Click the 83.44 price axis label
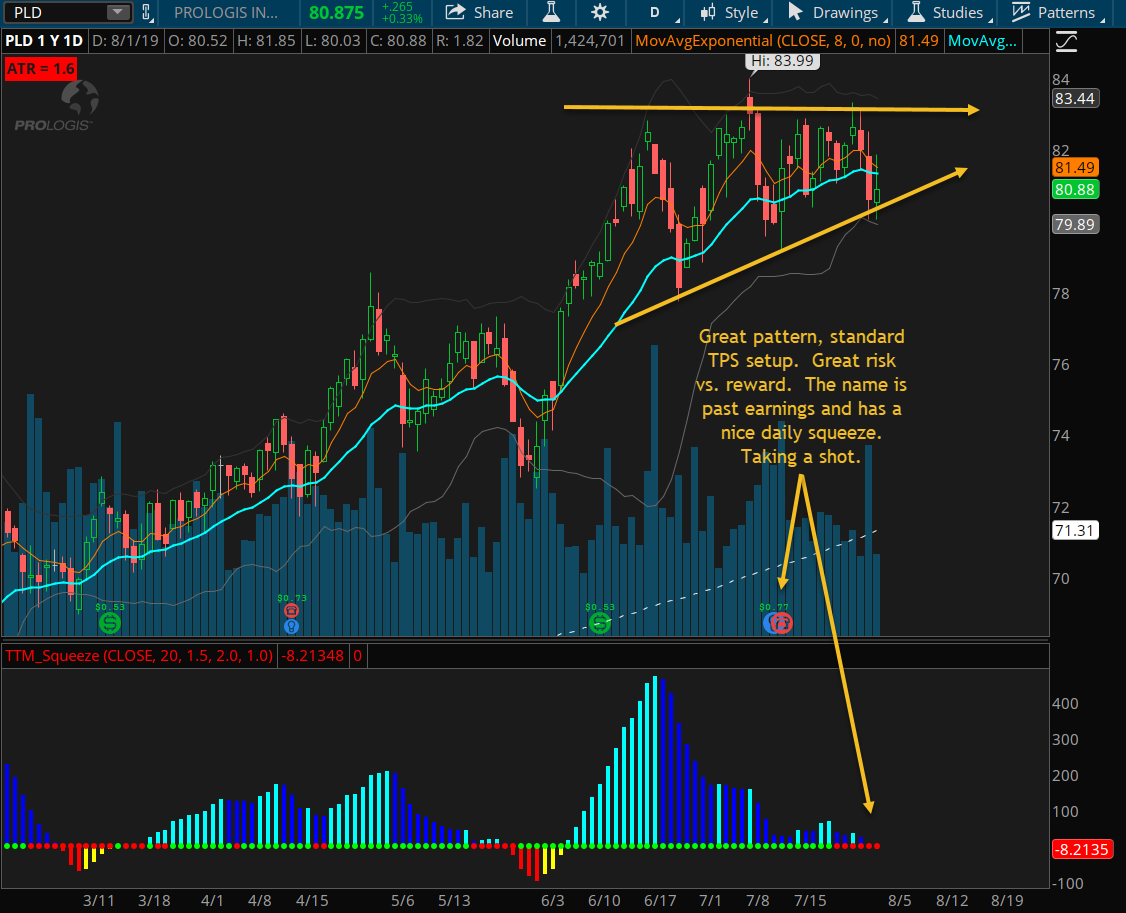The height and width of the screenshot is (913, 1126). tap(1074, 98)
